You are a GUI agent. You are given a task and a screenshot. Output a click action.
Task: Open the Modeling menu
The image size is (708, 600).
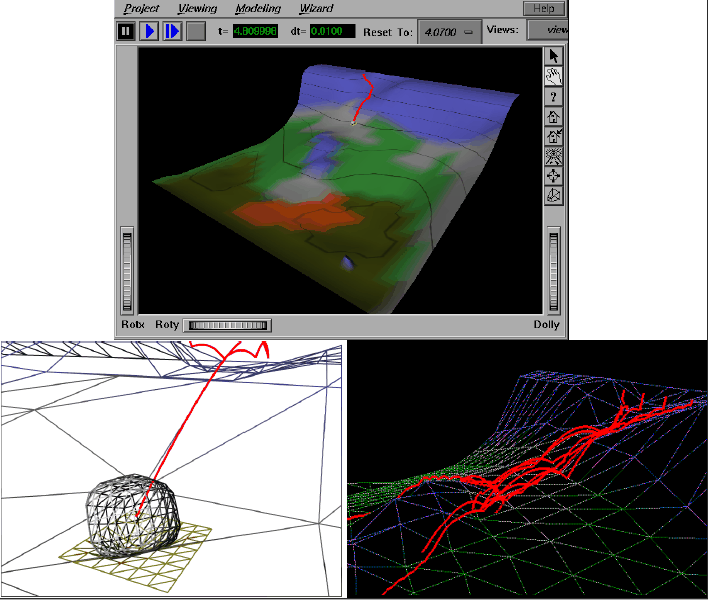[x=257, y=8]
